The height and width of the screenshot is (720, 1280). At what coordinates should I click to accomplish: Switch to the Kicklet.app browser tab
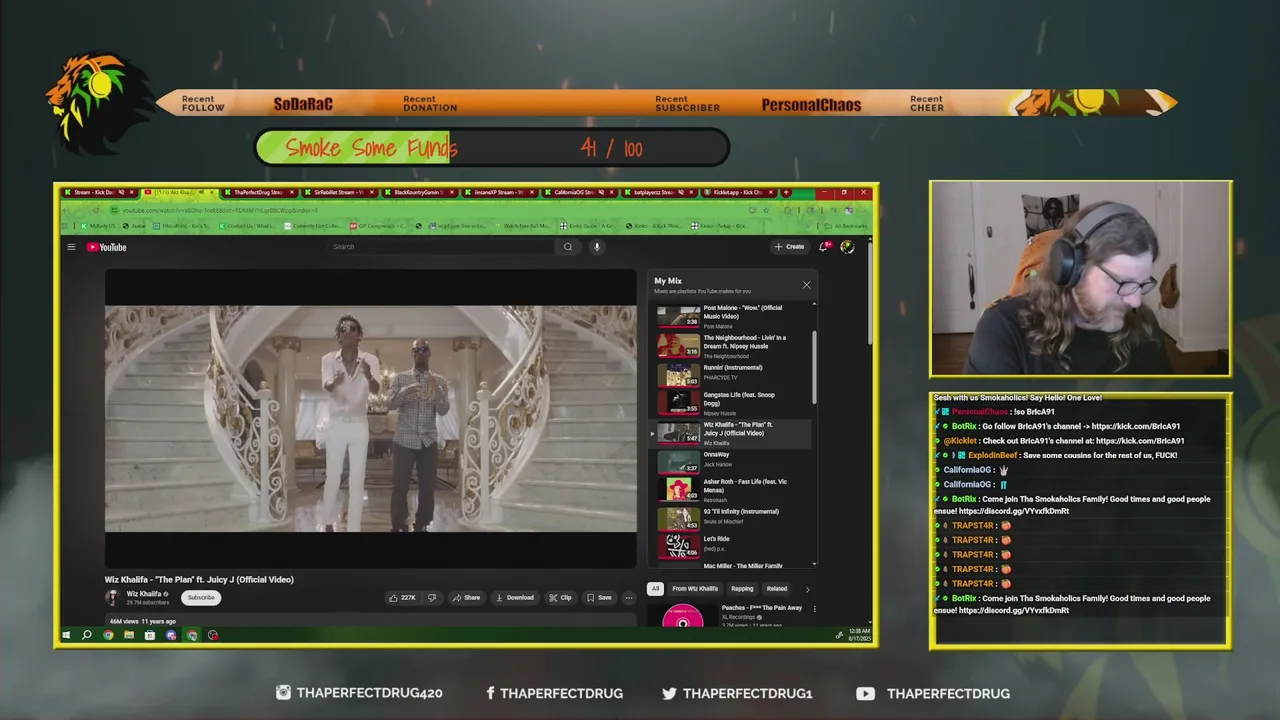pos(737,192)
